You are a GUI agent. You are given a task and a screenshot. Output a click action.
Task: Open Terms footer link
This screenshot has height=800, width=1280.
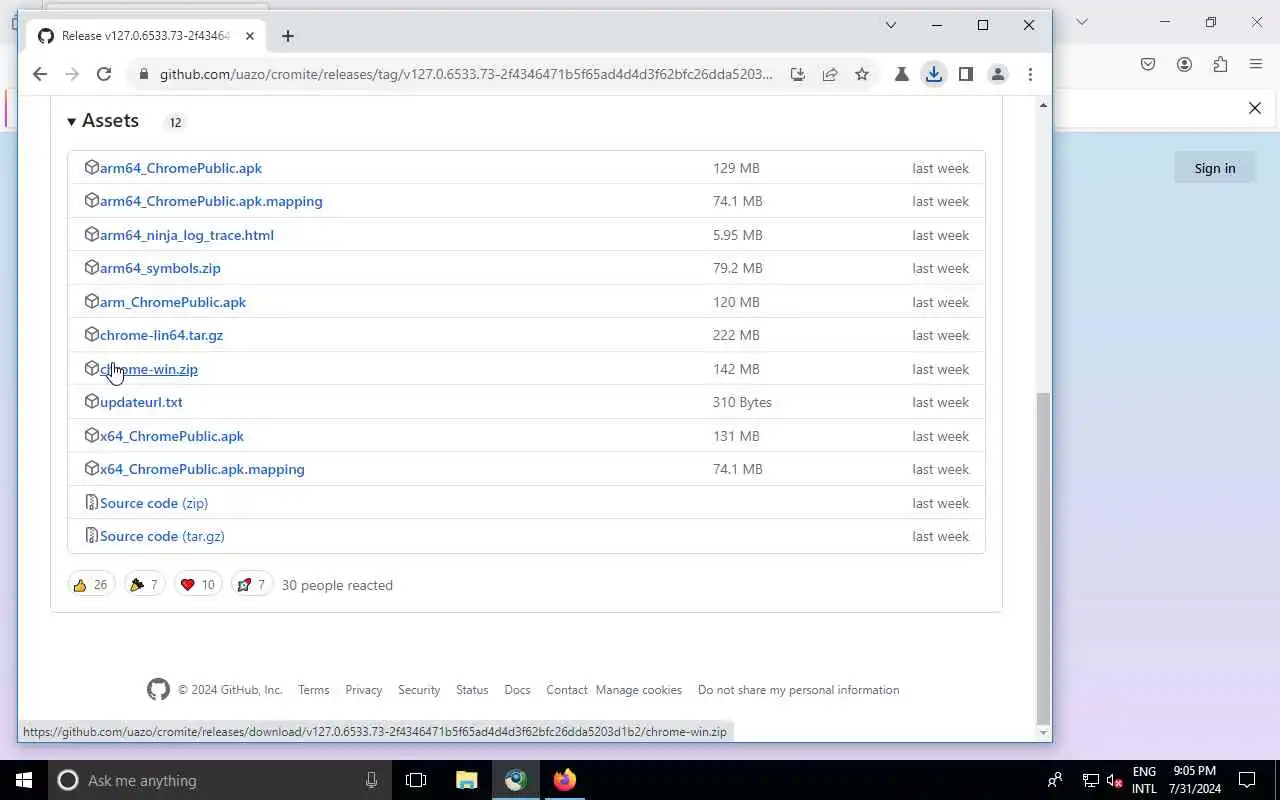click(313, 690)
